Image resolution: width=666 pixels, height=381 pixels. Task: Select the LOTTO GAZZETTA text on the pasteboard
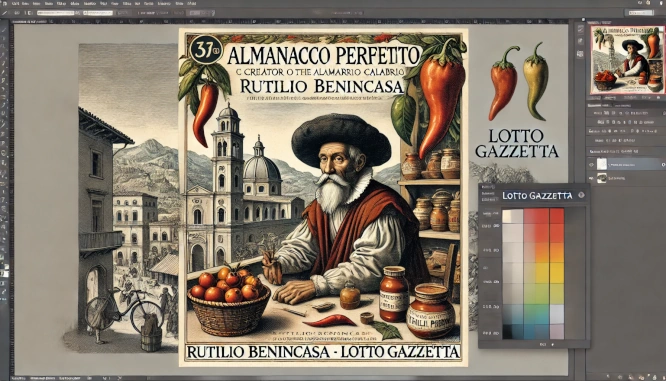coord(516,144)
